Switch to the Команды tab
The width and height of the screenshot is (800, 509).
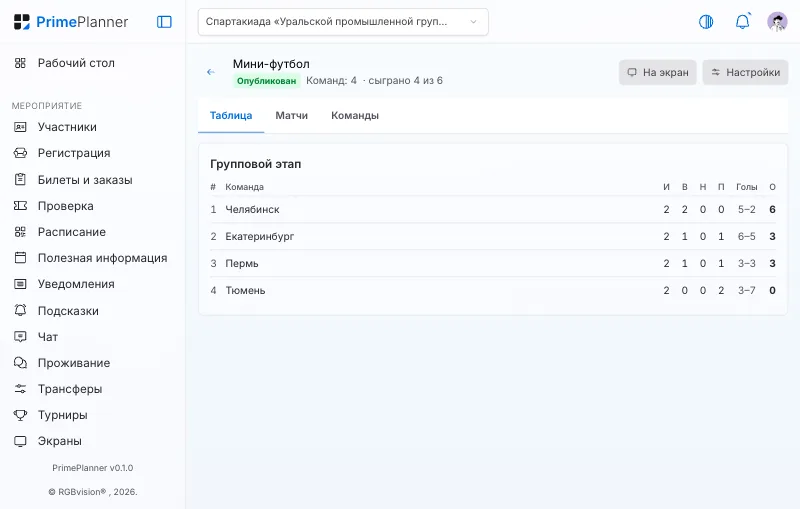point(355,116)
